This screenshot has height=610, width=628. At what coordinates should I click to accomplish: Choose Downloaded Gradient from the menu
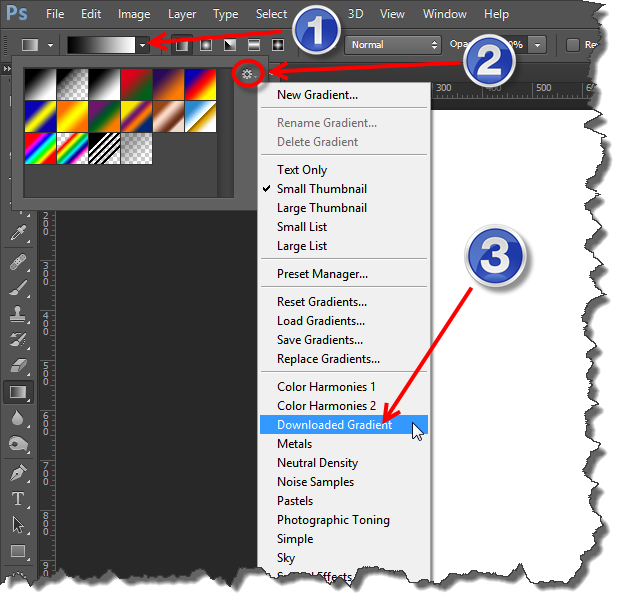(334, 425)
